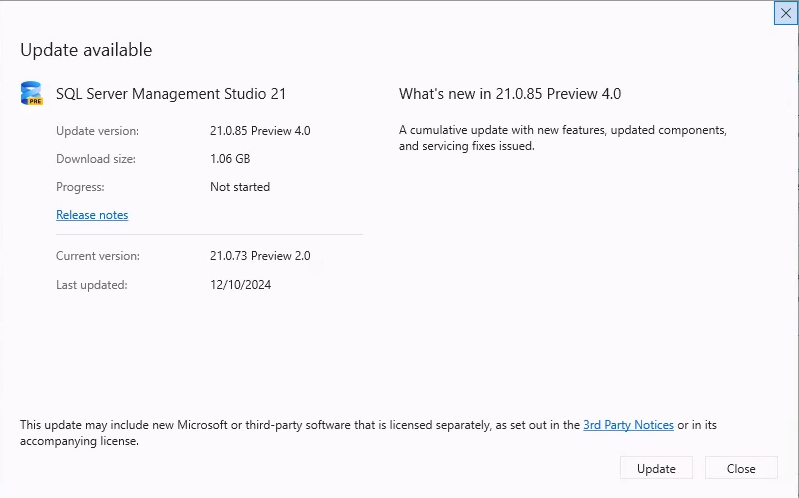Click the Update available heading
Viewport: 799px width, 498px height.
pos(86,50)
